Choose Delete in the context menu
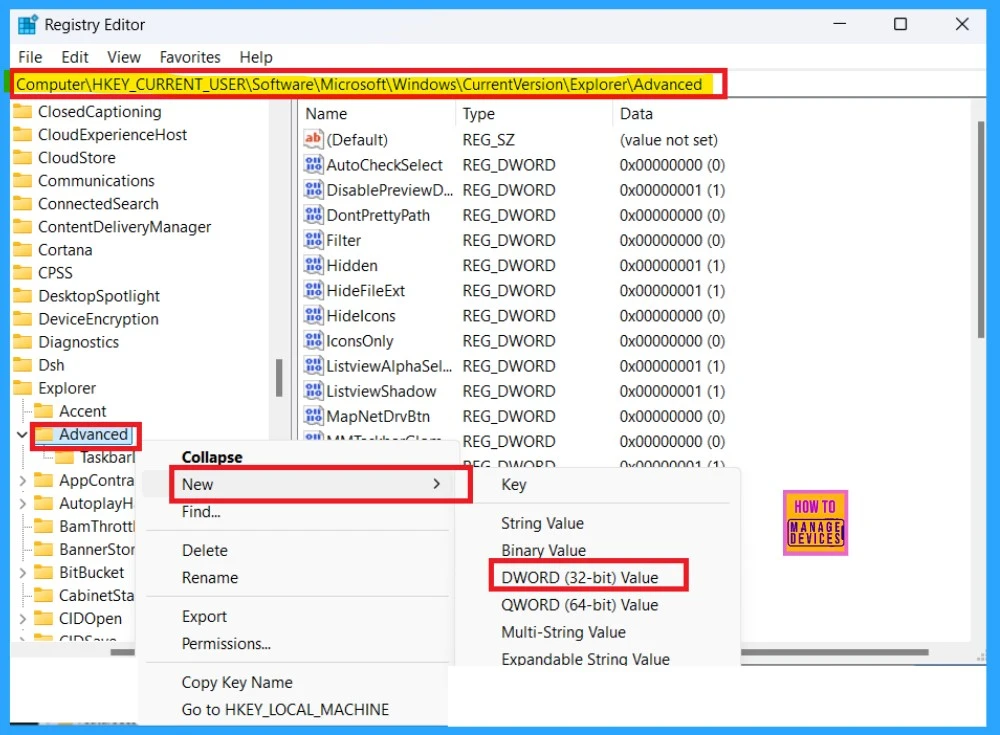Viewport: 1000px width, 735px height. [205, 551]
